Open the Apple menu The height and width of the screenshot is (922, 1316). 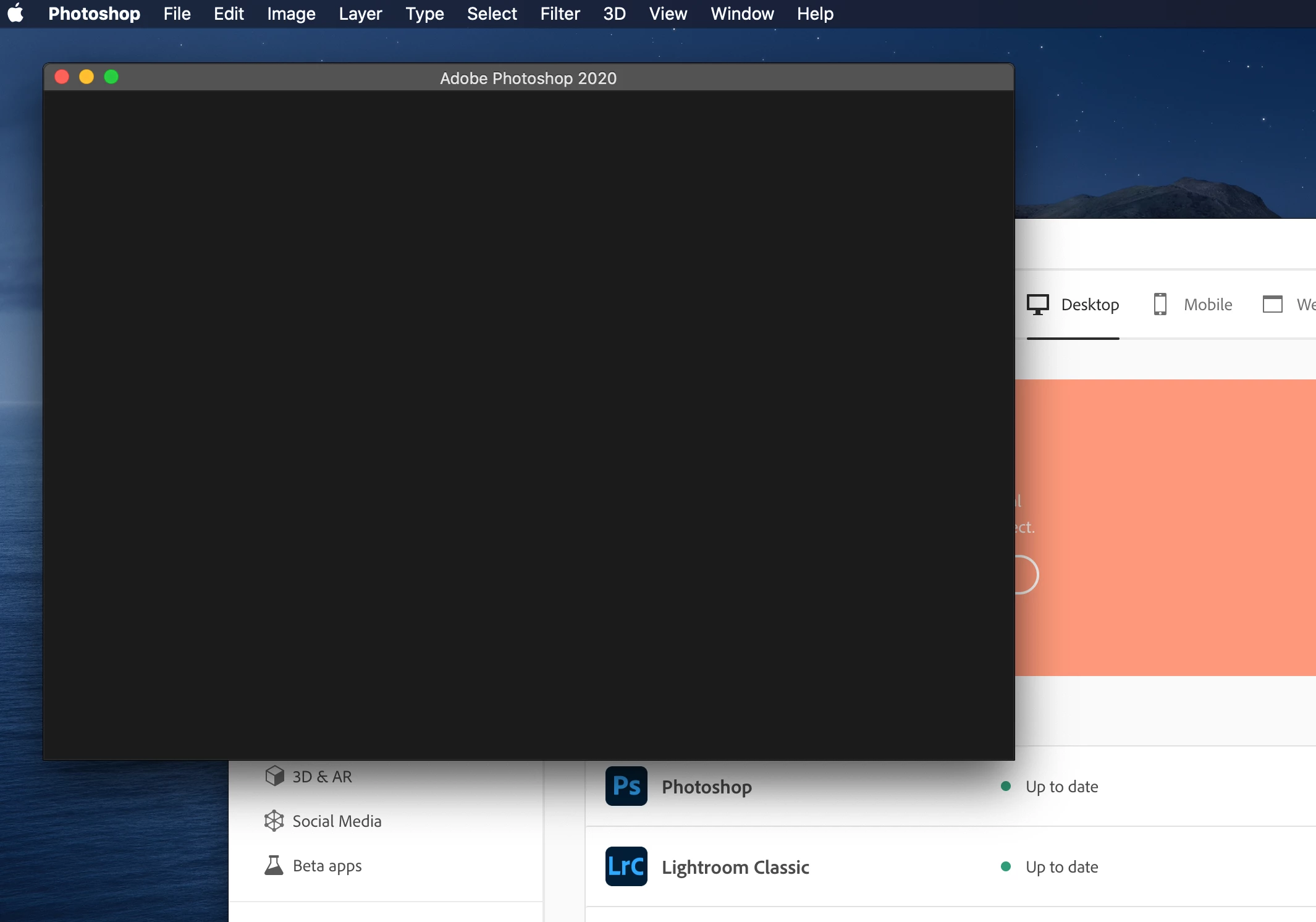tap(16, 14)
